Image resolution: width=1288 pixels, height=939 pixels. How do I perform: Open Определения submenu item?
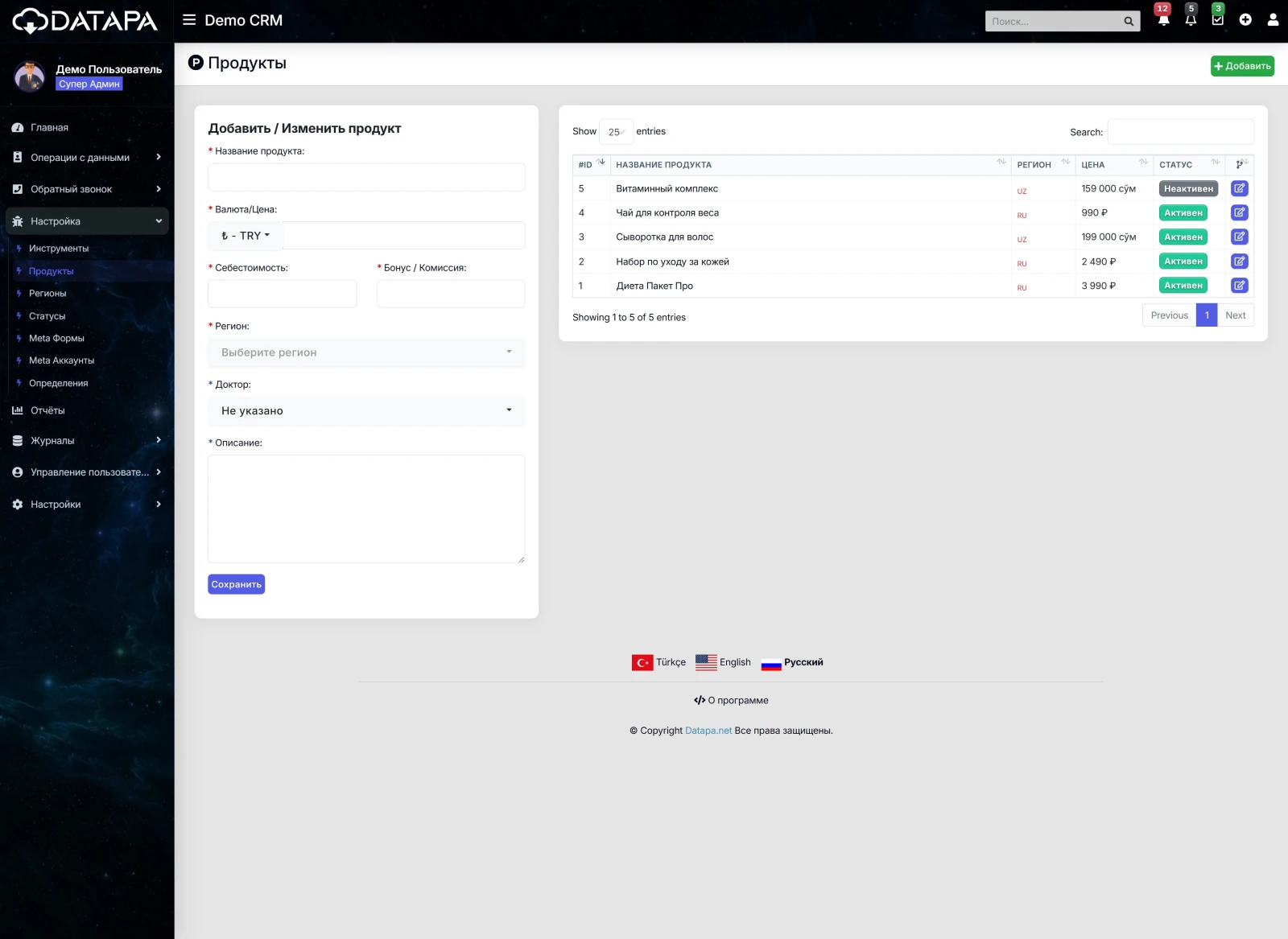58,383
